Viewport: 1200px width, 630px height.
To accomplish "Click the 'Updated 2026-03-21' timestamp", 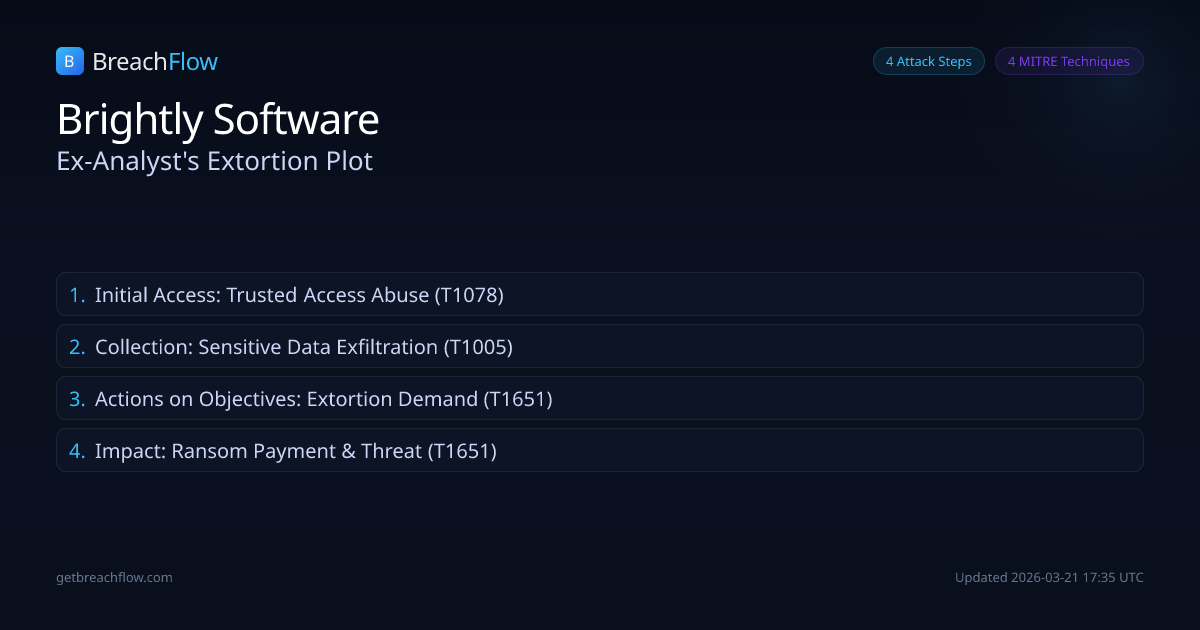I will point(1049,577).
